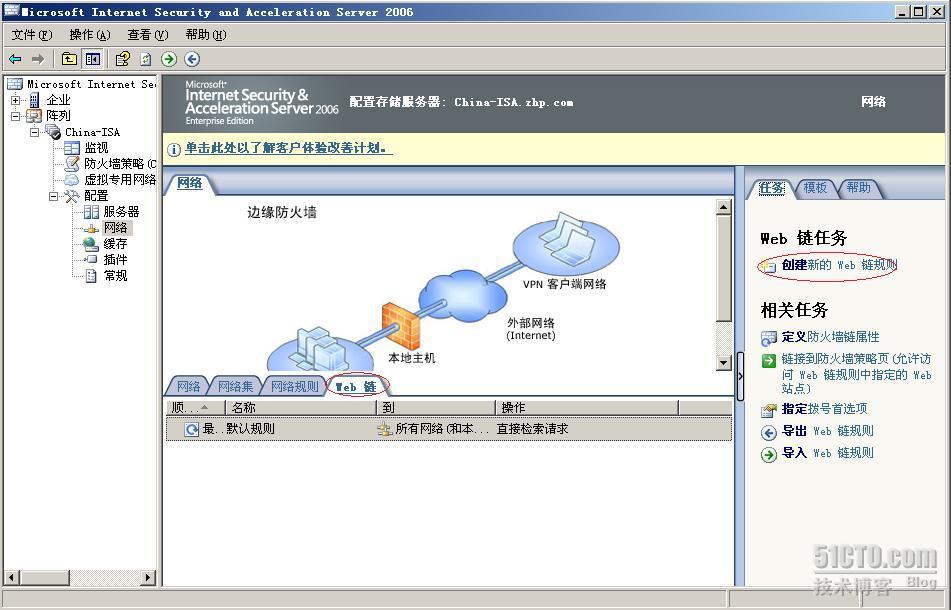
Task: Click 导出 Web 链规则 link
Action: [827, 431]
